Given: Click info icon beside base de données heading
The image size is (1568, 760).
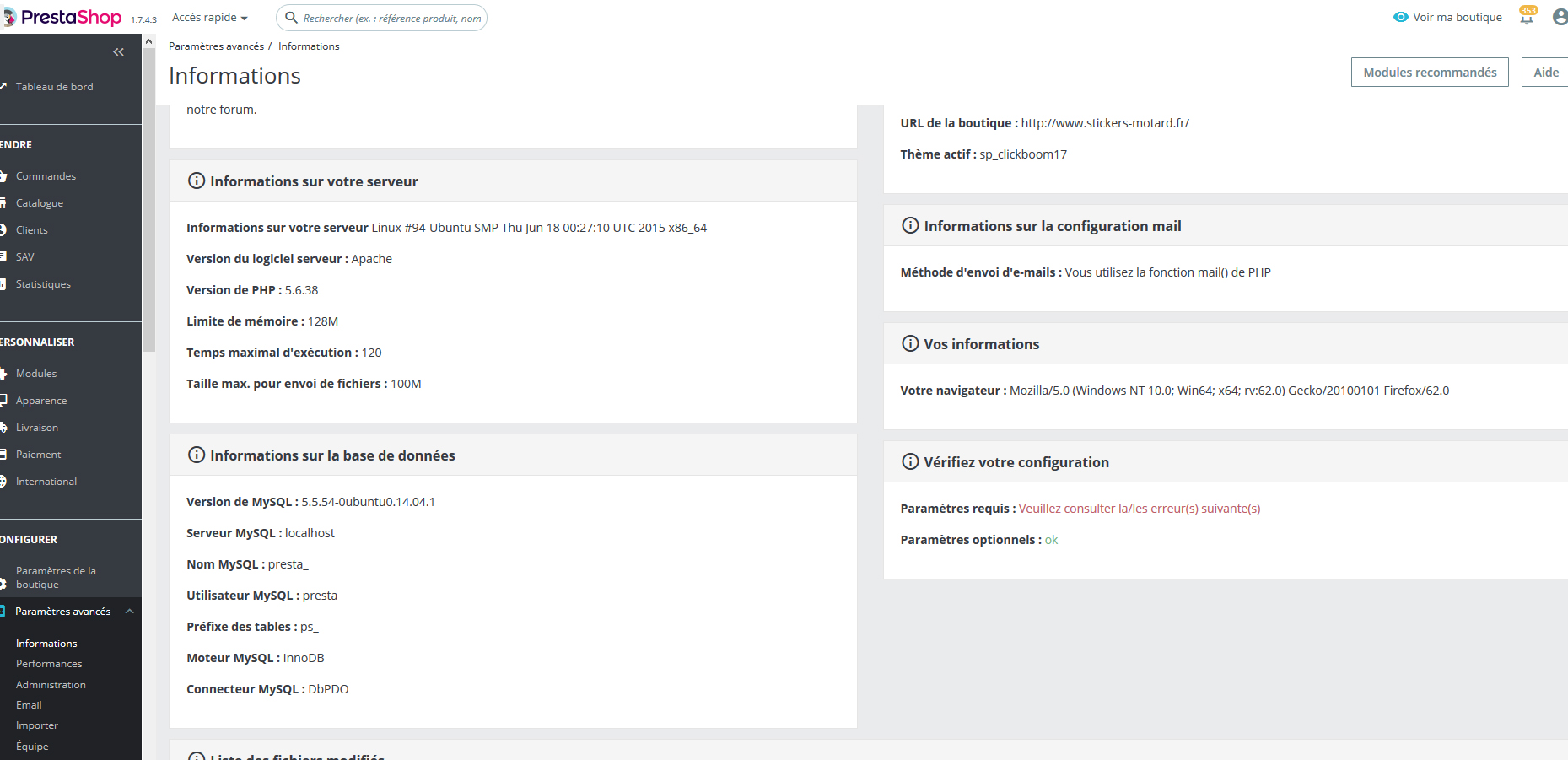Looking at the screenshot, I should pos(197,455).
